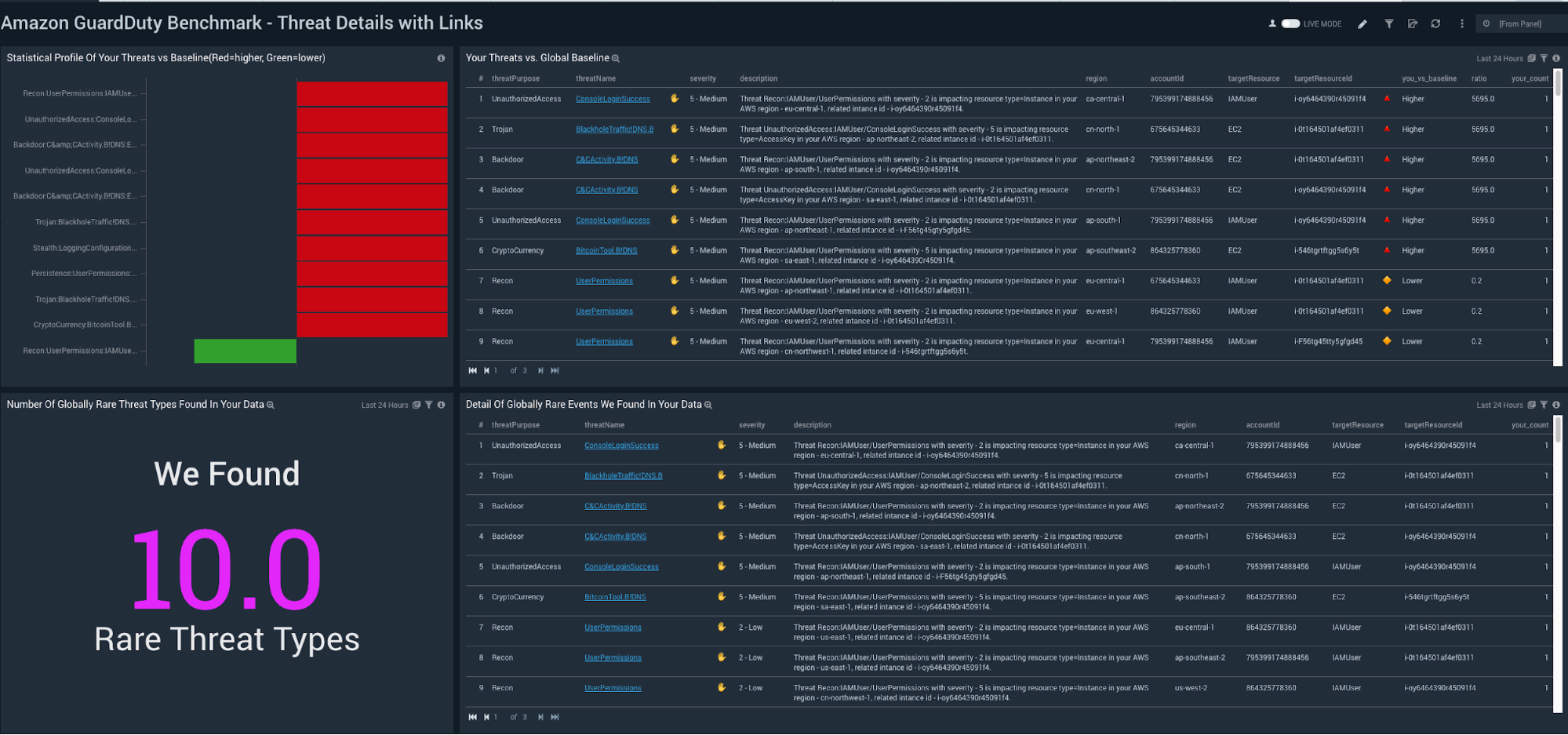Click the share dashboard icon
This screenshot has width=1568, height=735.
tap(1413, 24)
